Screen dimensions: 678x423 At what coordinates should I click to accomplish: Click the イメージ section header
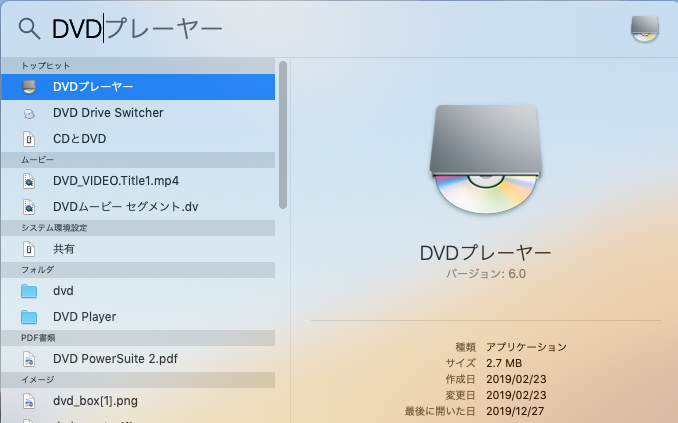point(138,380)
